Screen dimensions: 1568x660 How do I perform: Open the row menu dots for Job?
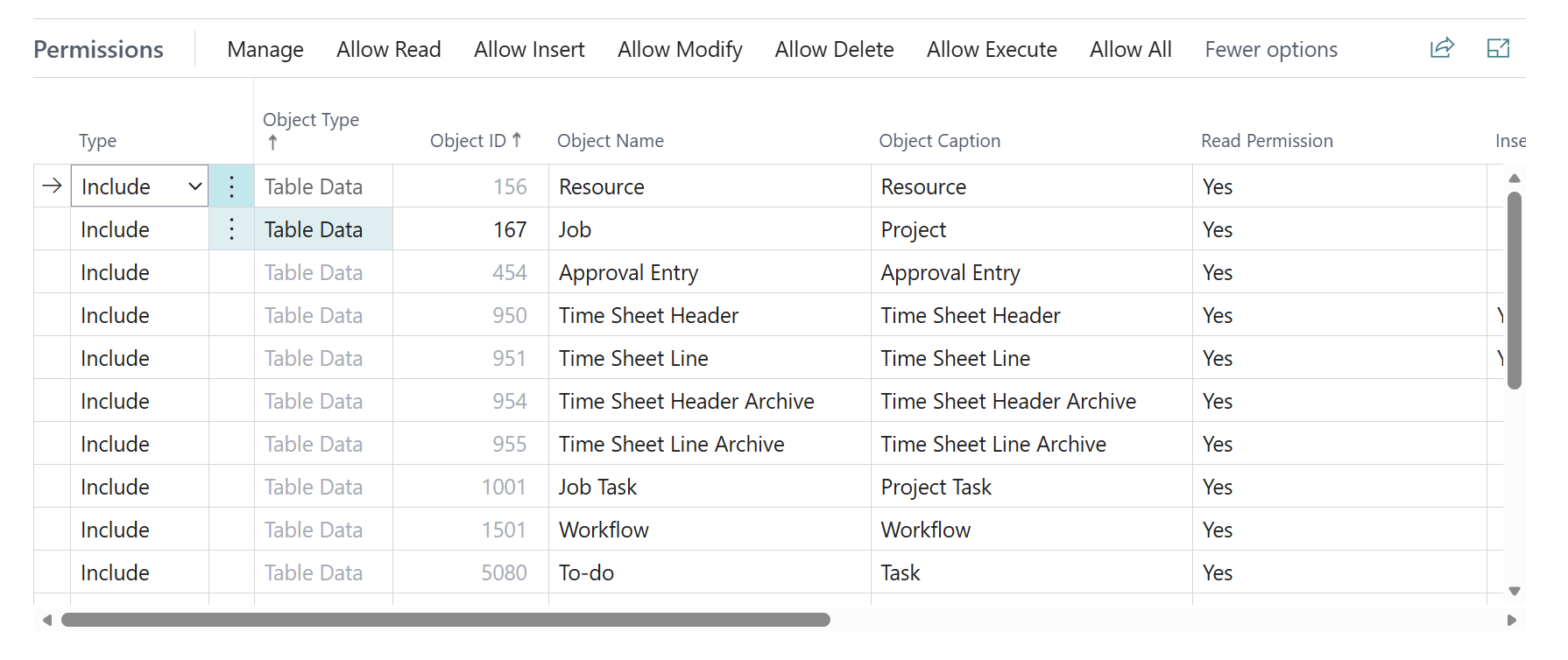pyautogui.click(x=231, y=229)
